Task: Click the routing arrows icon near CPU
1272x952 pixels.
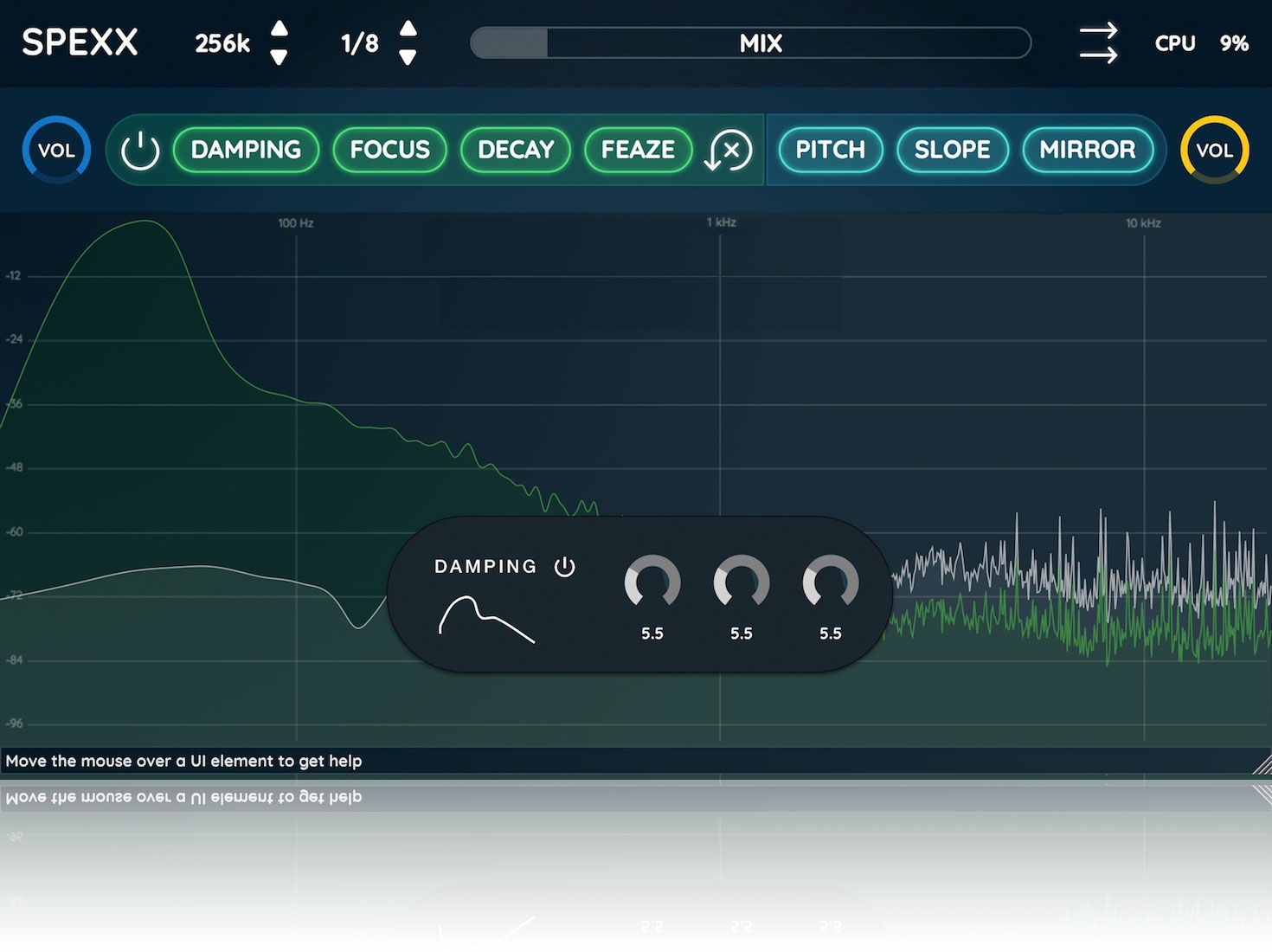Action: [x=1098, y=43]
